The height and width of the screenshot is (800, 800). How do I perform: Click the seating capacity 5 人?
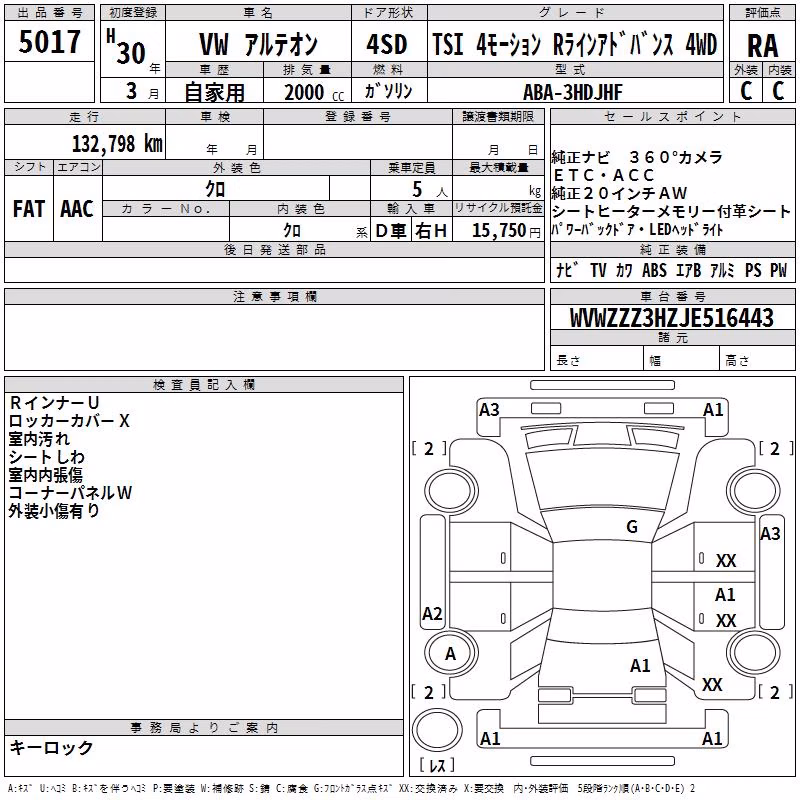click(x=430, y=190)
